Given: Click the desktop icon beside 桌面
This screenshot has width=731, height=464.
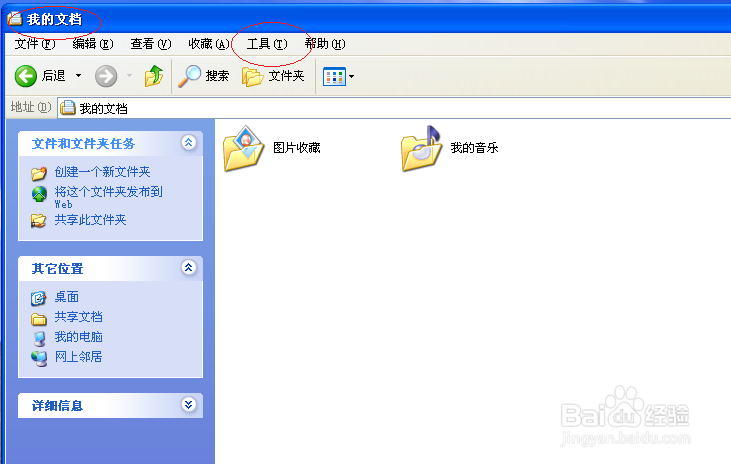Looking at the screenshot, I should tap(38, 298).
